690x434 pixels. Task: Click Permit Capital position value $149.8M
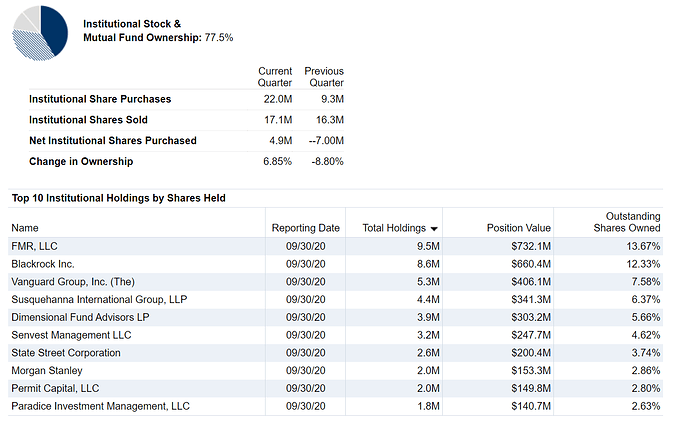[x=531, y=388]
